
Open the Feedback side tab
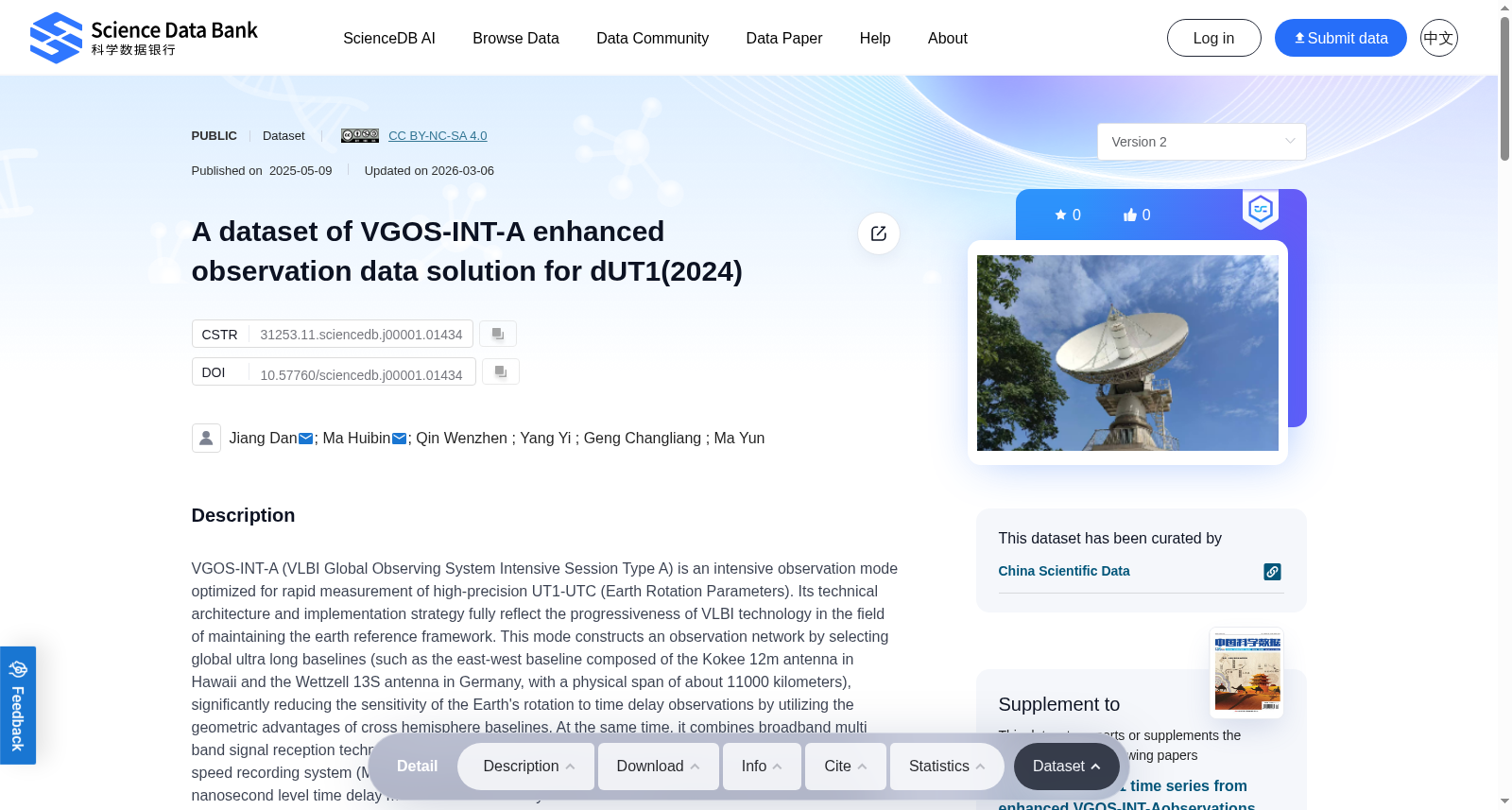point(18,705)
